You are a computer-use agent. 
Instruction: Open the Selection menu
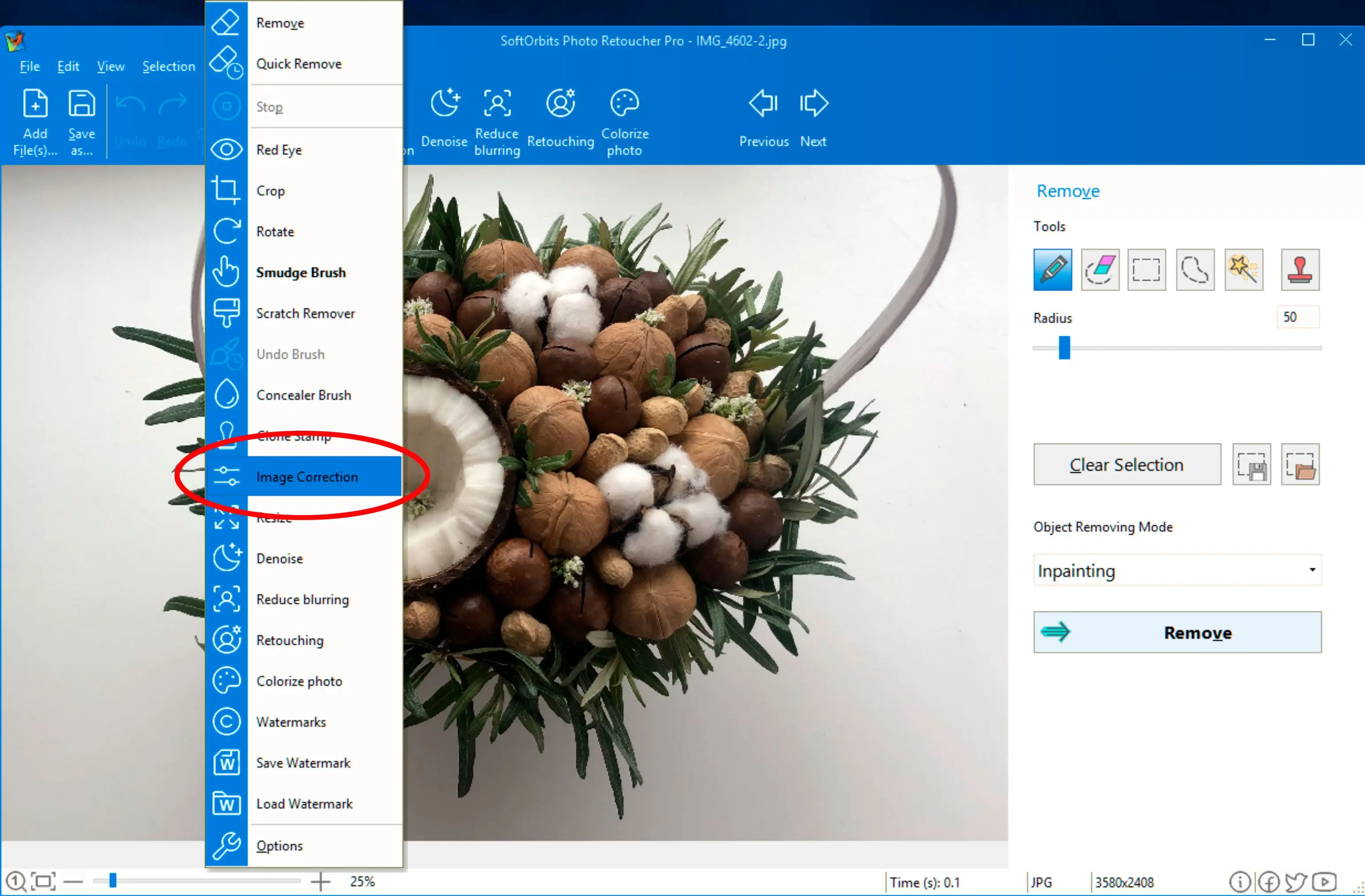point(168,66)
